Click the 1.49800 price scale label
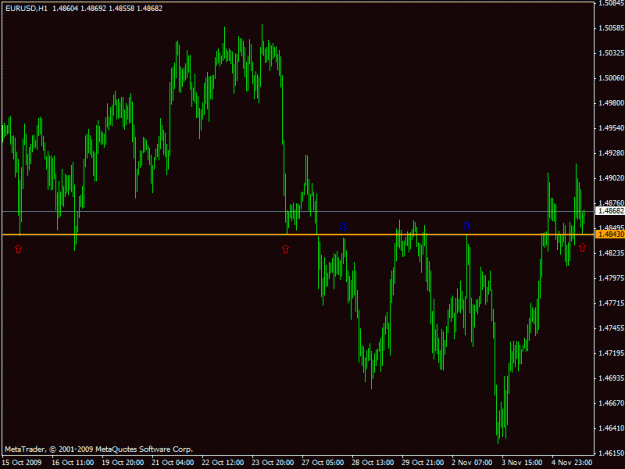The image size is (625, 469). pyautogui.click(x=611, y=103)
